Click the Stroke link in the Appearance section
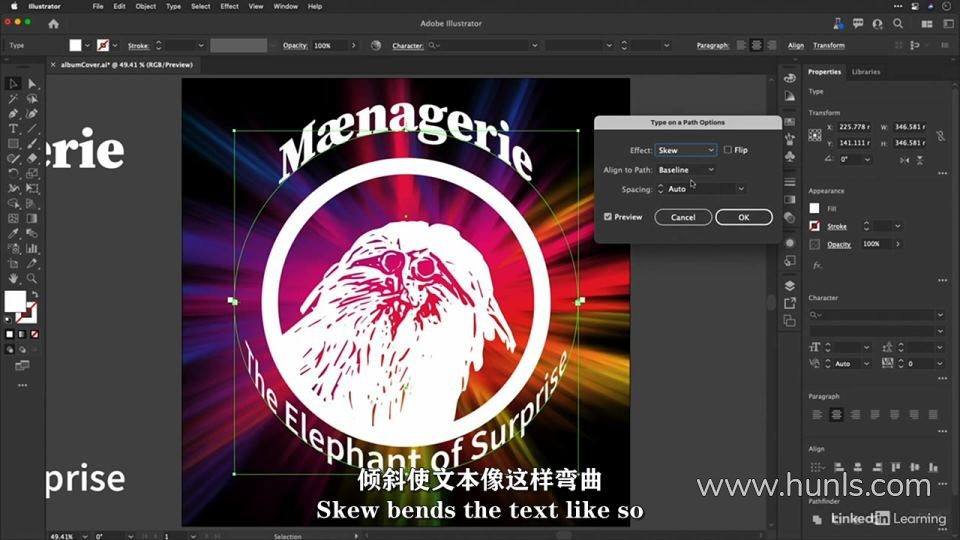This screenshot has height=540, width=960. click(x=837, y=227)
